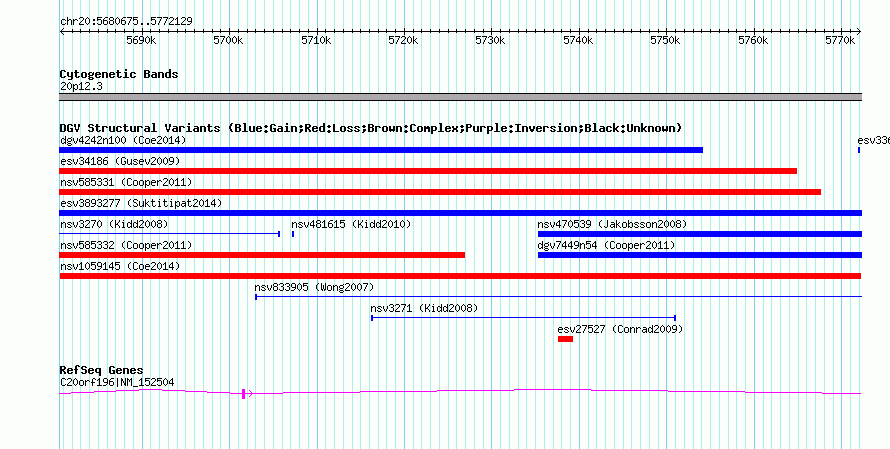The width and height of the screenshot is (890, 449).
Task: Click the left arrowhead of the ruler
Action: (62, 32)
